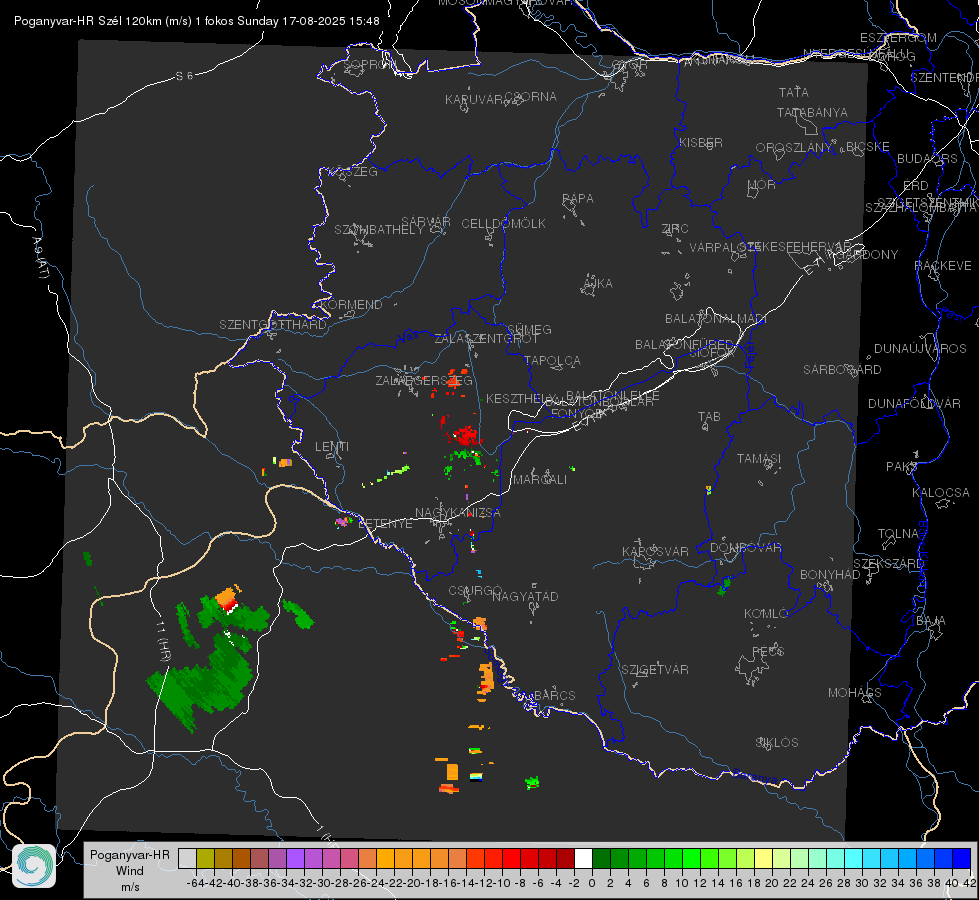Click the SÜMEG city label
This screenshot has height=900, width=979.
[x=529, y=329]
